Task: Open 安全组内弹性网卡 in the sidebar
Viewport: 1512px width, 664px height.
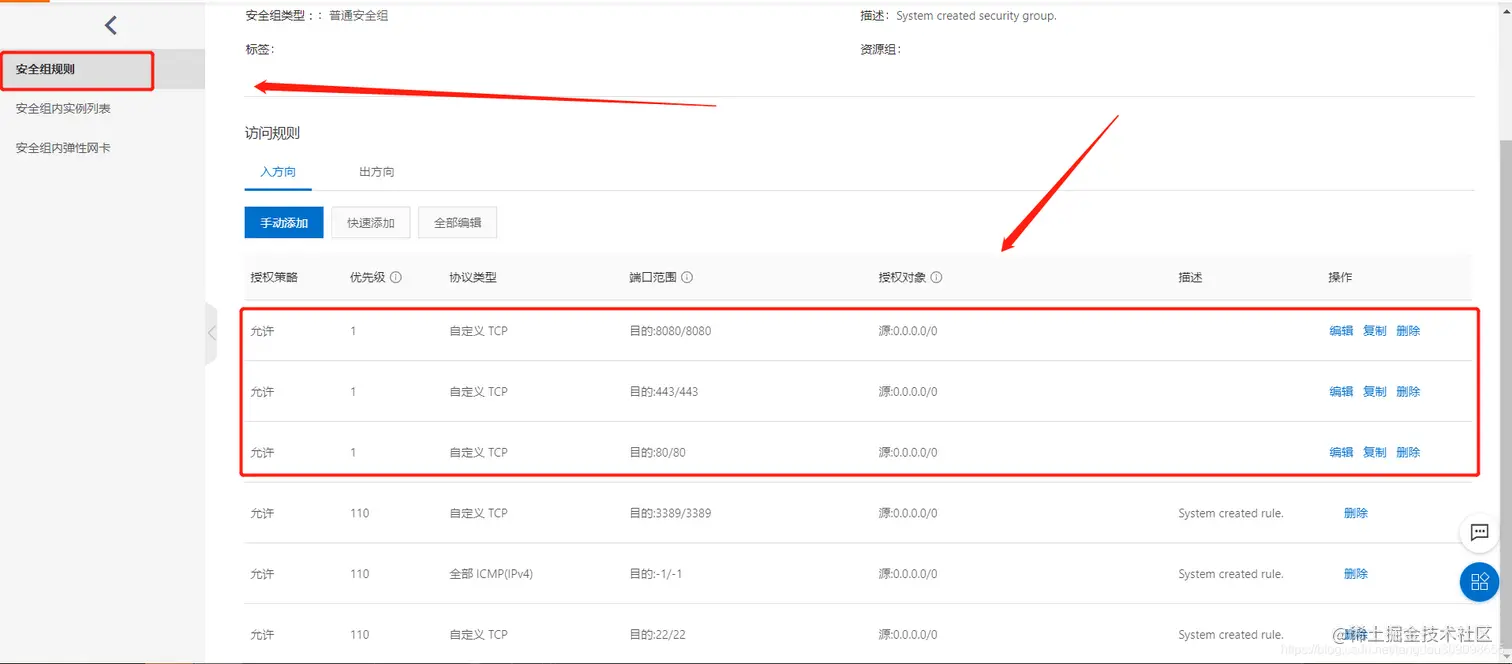Action: (x=63, y=148)
